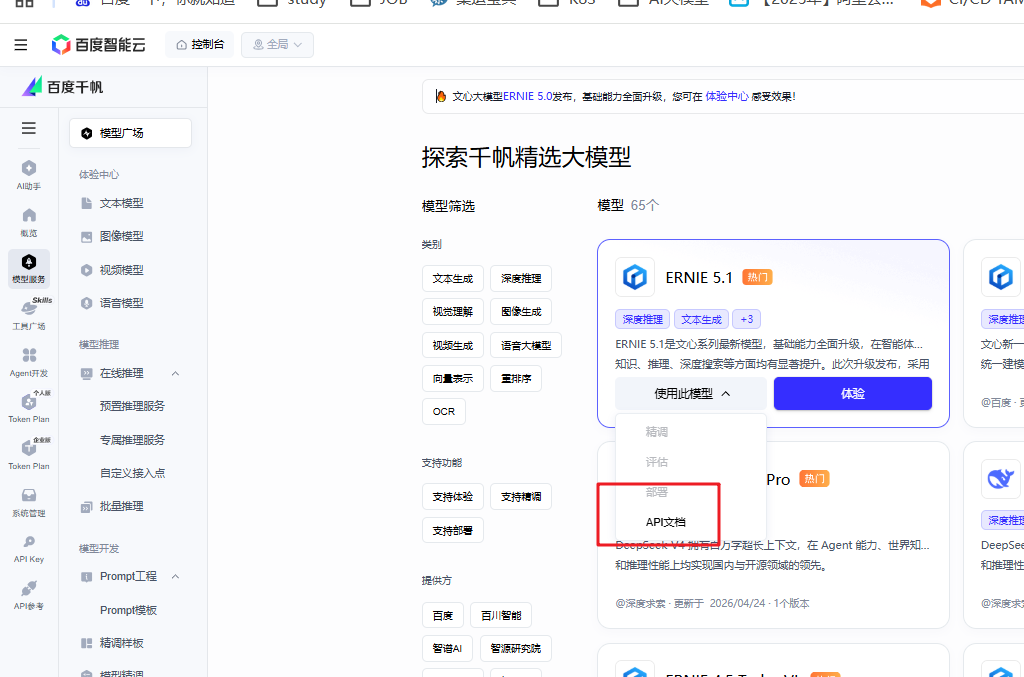This screenshot has width=1024, height=677.
Task: Toggle the 文本生成 category filter
Action: point(453,278)
